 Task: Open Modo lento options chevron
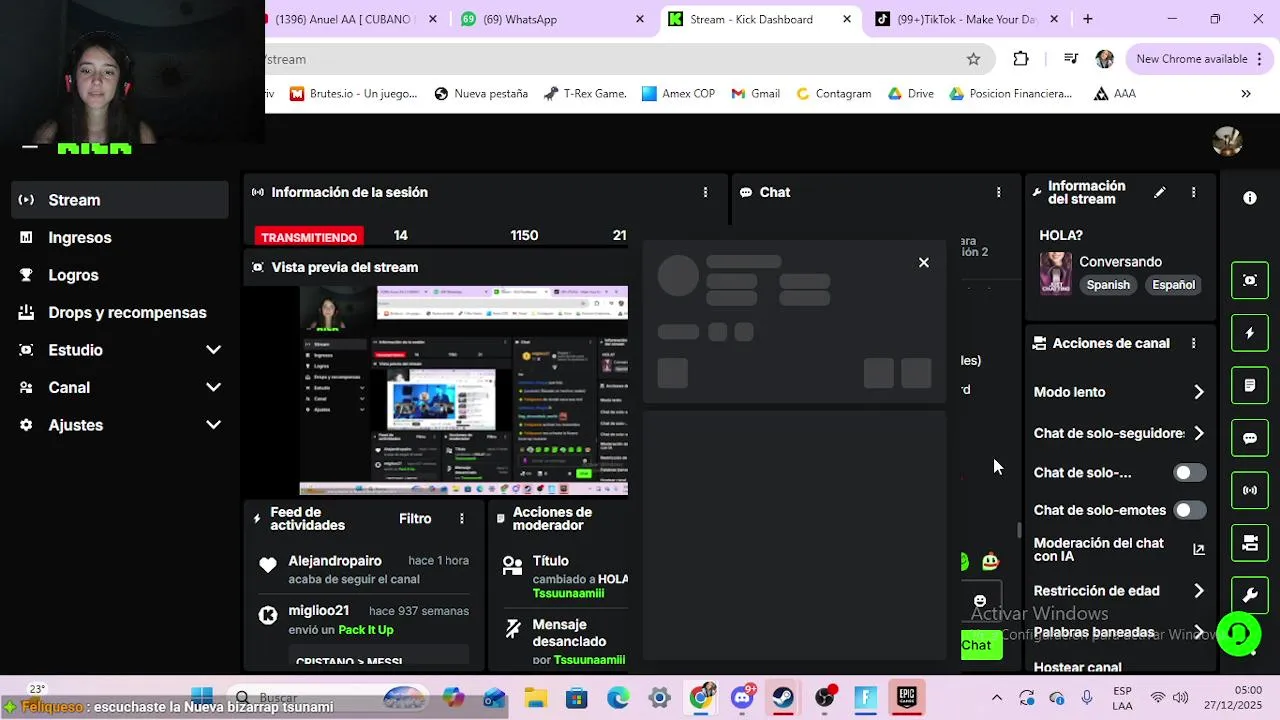[x=1199, y=392]
